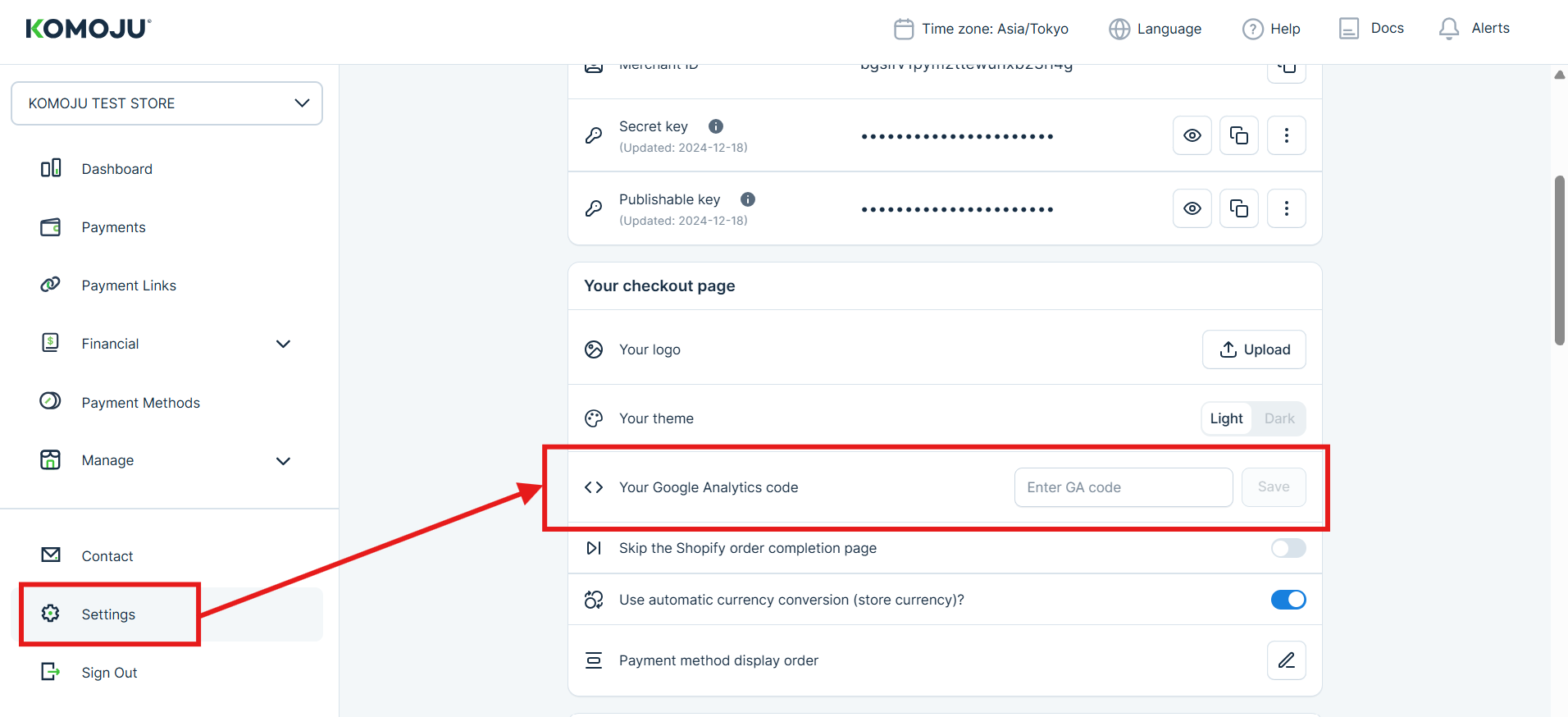Edit the payment method display order
This screenshot has height=717, width=1568.
tap(1286, 660)
